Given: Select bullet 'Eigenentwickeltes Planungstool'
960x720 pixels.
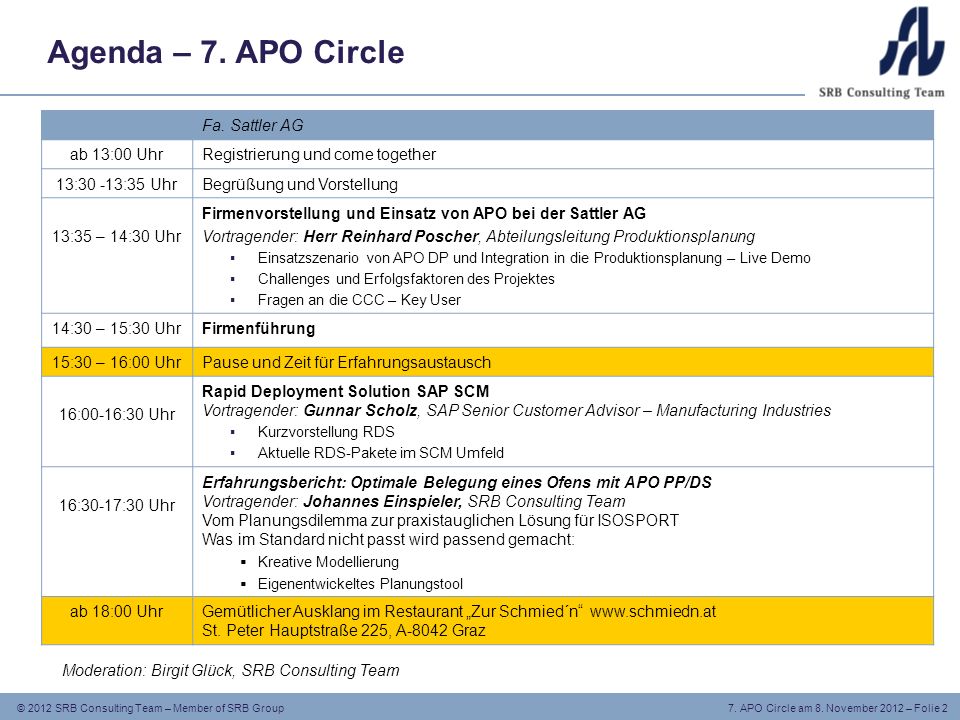Looking at the screenshot, I should [x=360, y=584].
